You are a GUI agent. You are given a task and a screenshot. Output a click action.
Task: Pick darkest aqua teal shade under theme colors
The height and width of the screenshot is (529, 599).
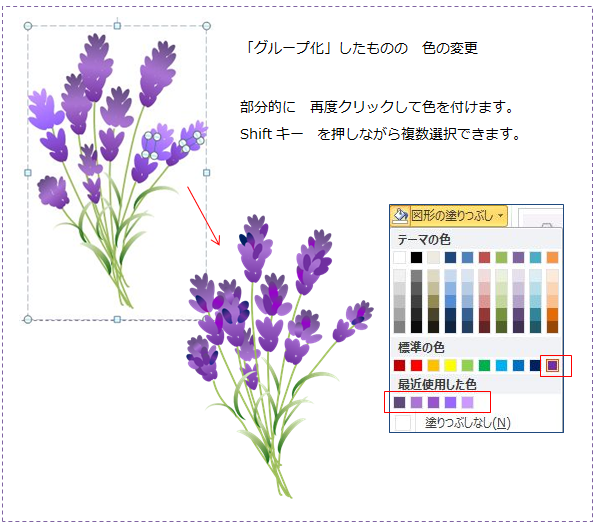tap(535, 327)
